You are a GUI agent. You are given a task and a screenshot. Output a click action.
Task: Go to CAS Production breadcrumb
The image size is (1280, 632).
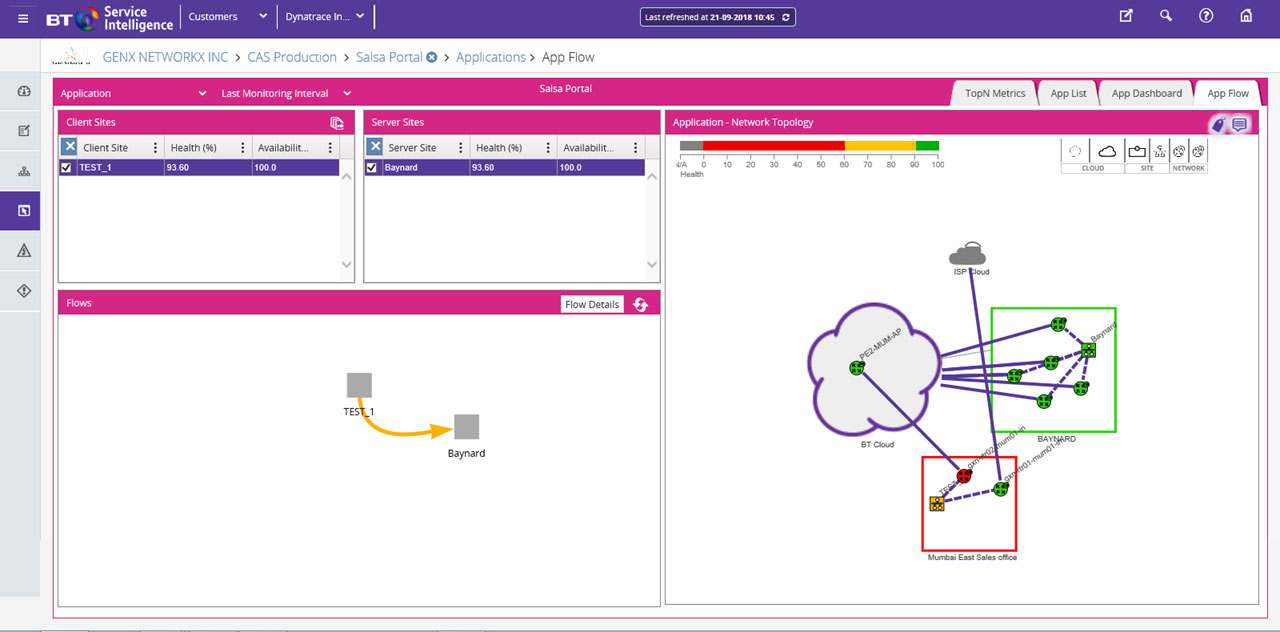click(x=292, y=57)
